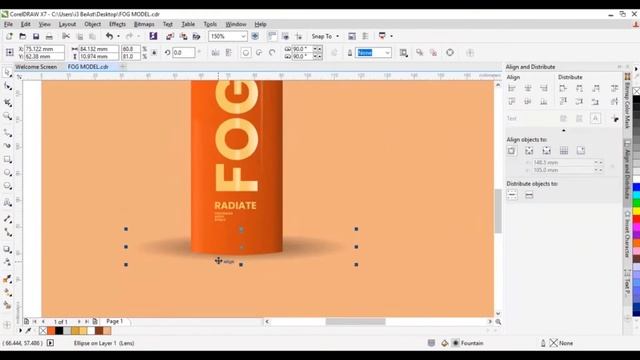The height and width of the screenshot is (360, 640).
Task: Open the Bitmaps menu
Action: pos(144,24)
